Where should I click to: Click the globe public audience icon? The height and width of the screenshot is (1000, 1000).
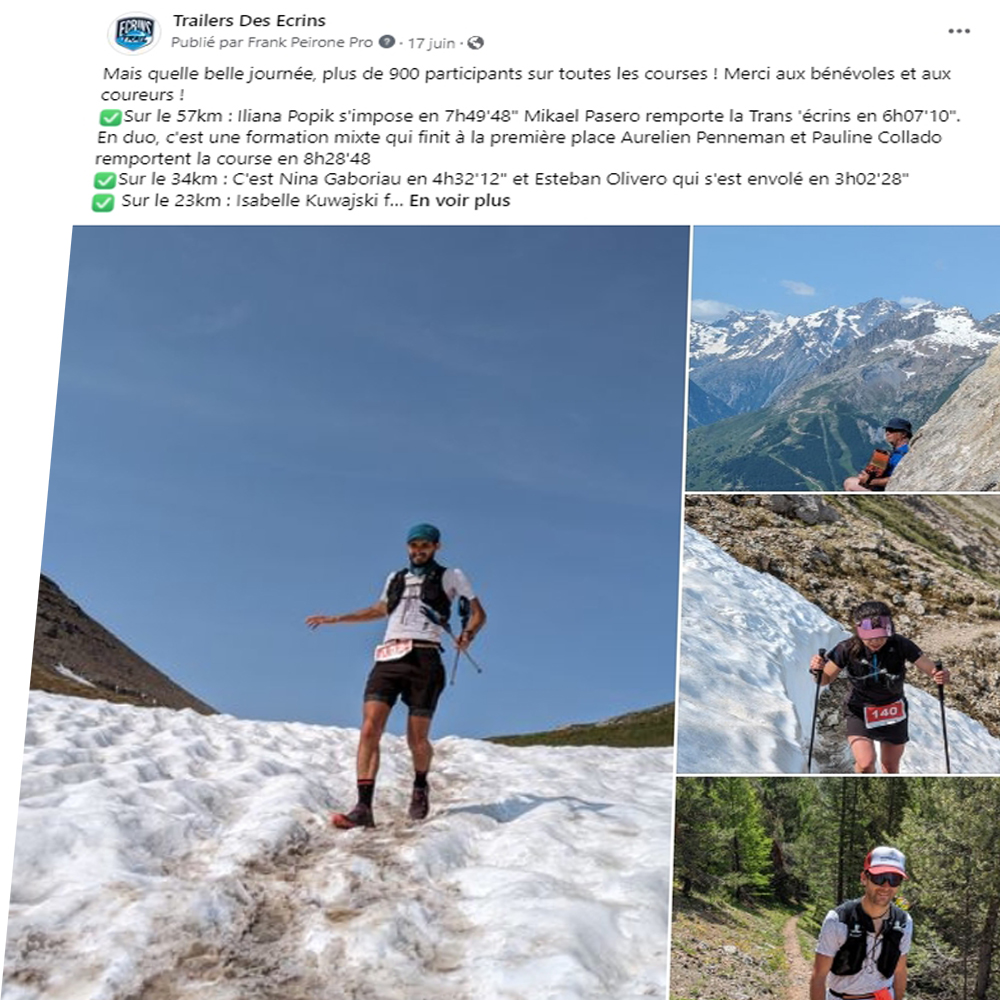pos(475,43)
